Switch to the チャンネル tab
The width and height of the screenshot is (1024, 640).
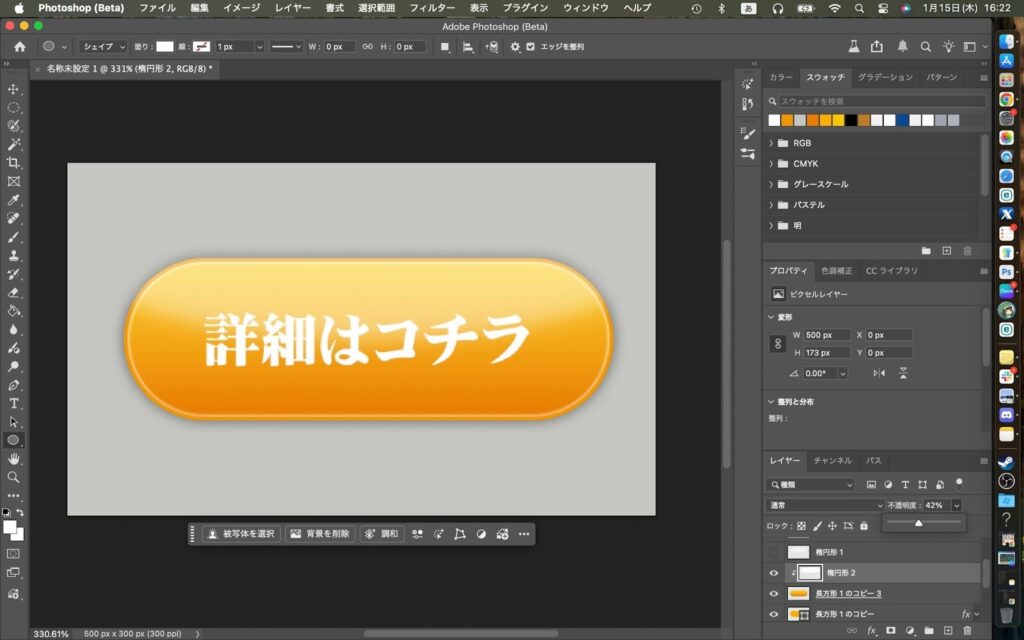[x=832, y=461]
